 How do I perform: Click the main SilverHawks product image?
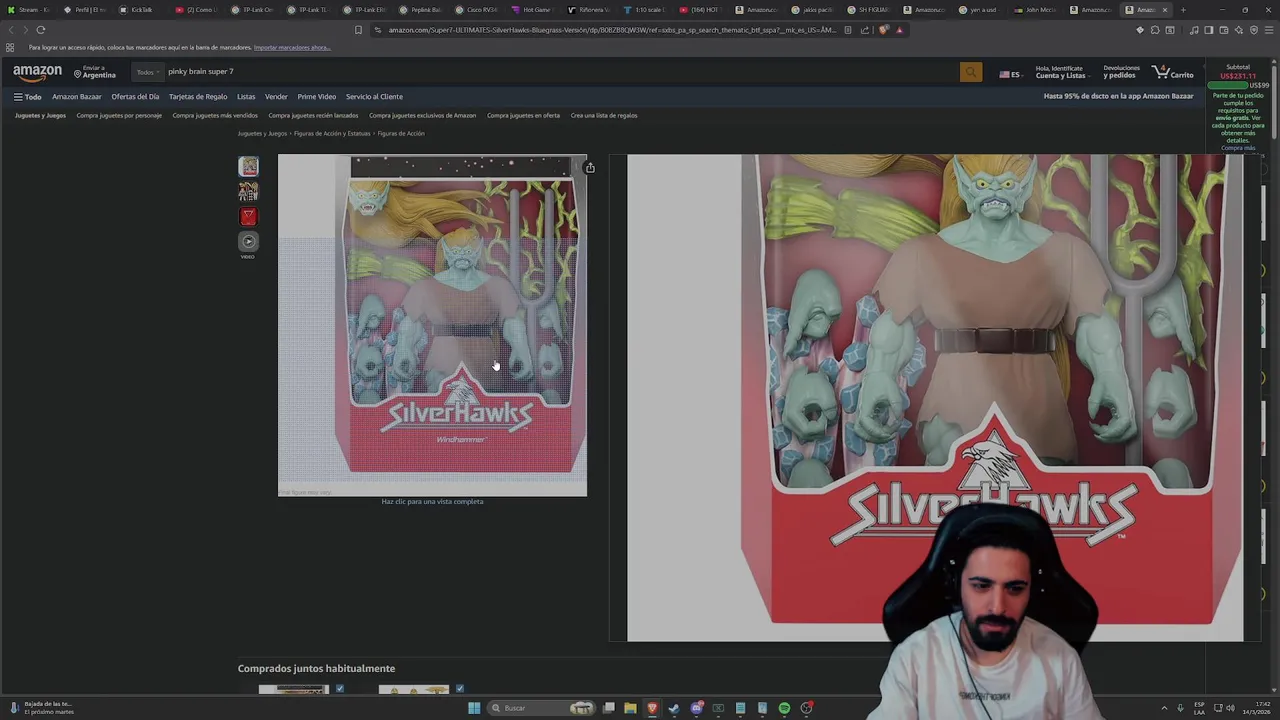coord(432,325)
